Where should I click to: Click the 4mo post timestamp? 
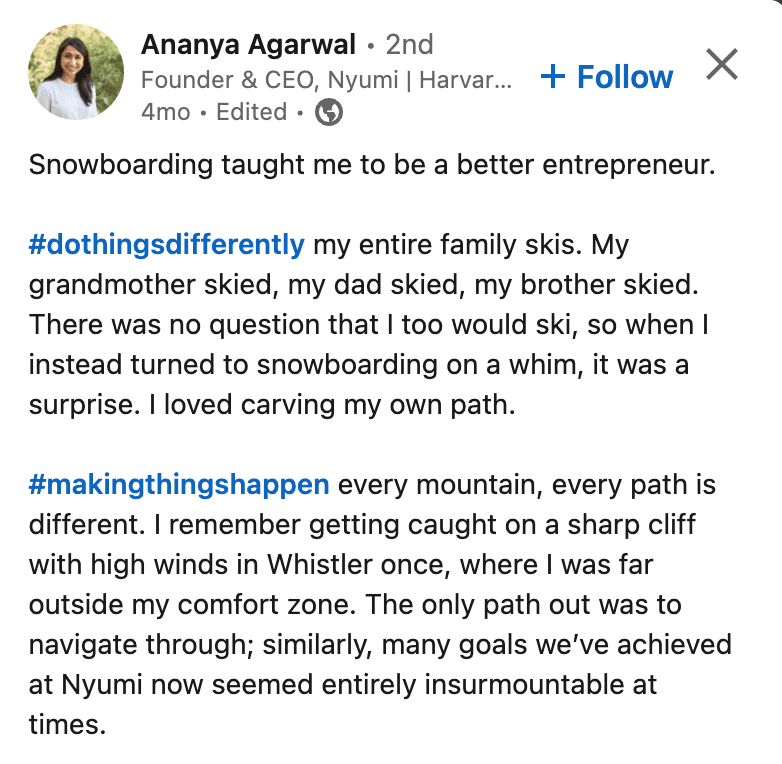click(x=165, y=112)
